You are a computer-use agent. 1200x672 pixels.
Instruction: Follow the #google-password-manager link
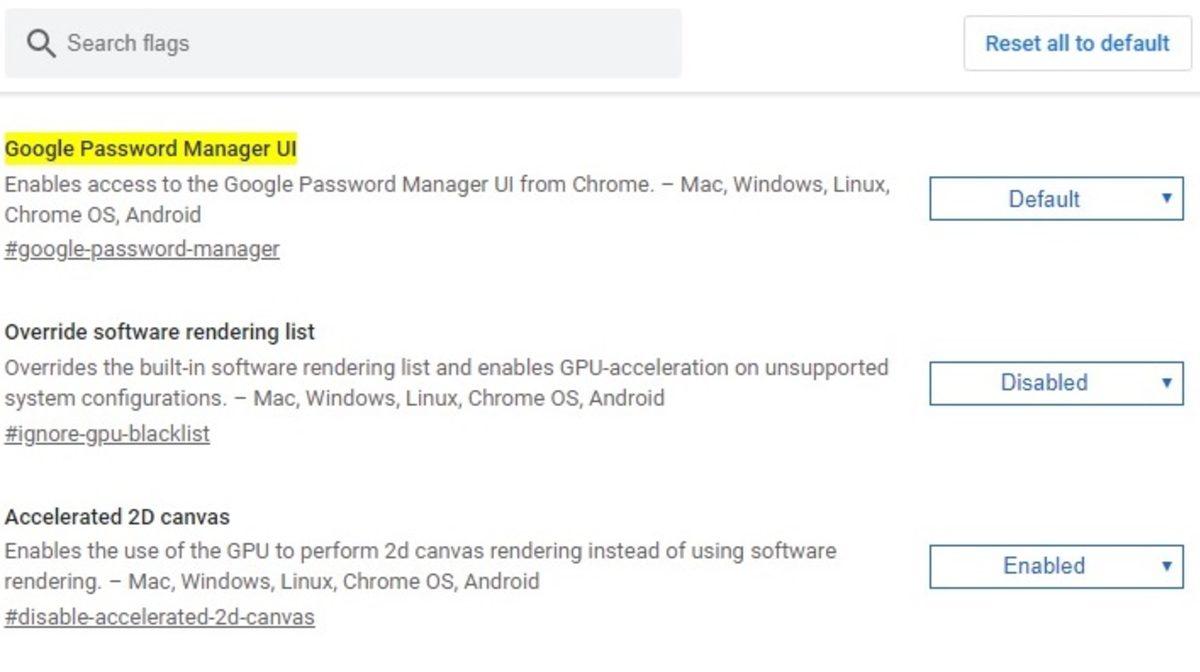point(141,249)
